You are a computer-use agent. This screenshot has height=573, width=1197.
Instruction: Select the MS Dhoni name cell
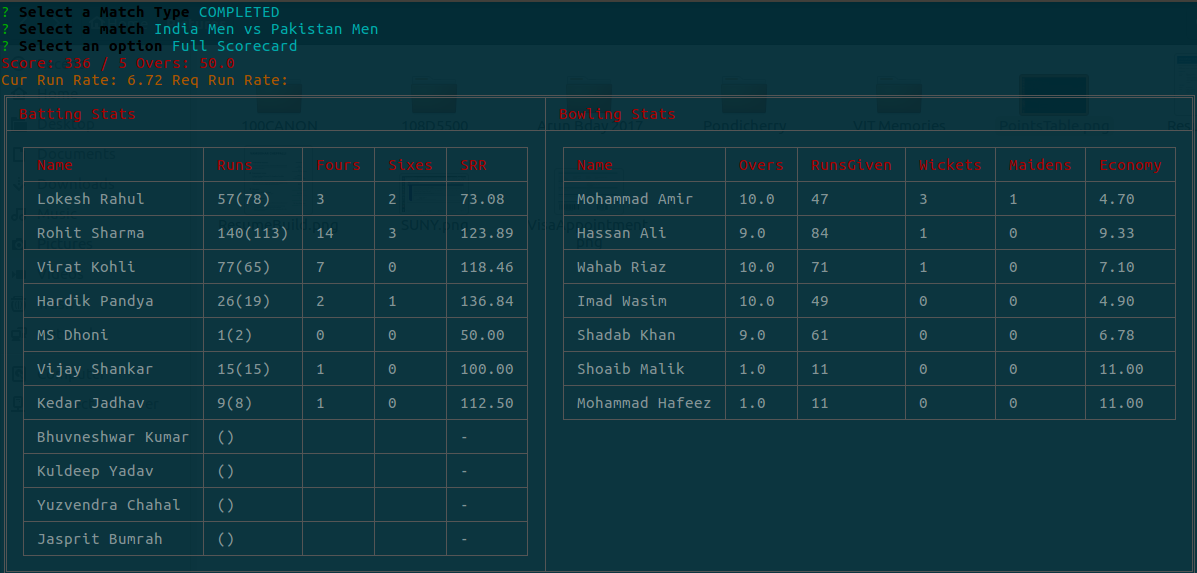coord(73,335)
